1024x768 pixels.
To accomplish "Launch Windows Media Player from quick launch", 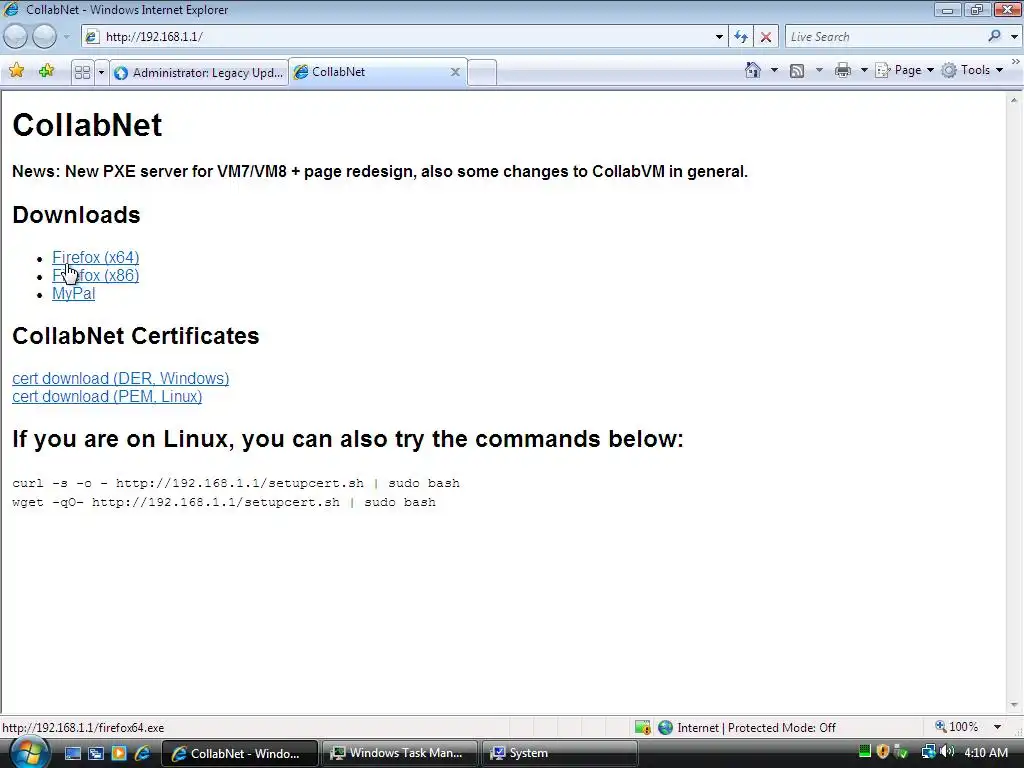I will click(x=119, y=753).
